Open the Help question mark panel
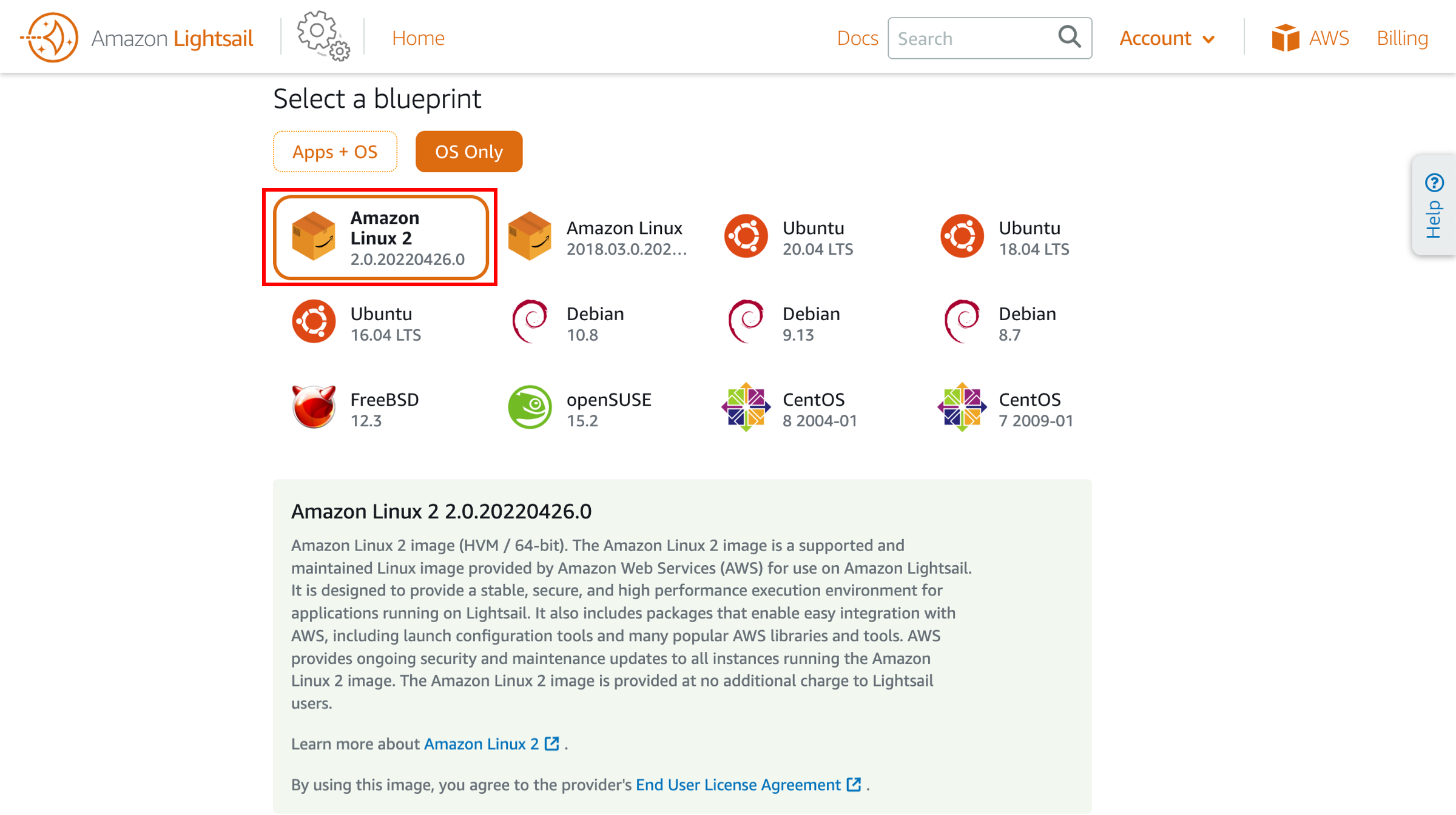The image size is (1456, 815). (1434, 205)
